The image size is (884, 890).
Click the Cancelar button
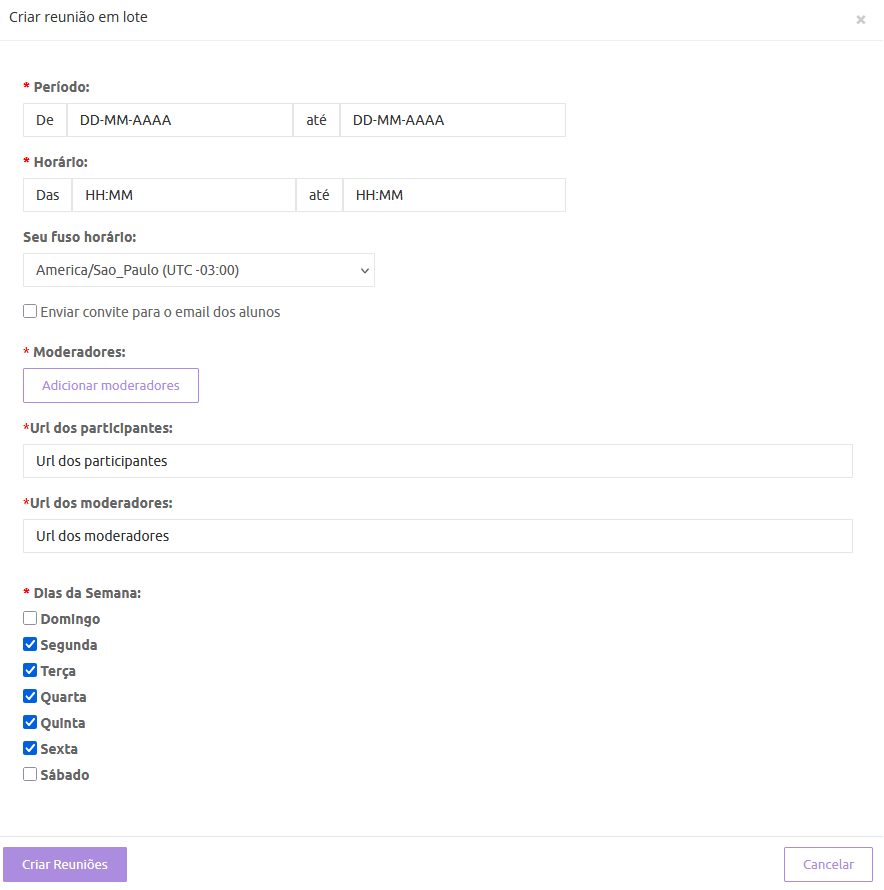[828, 865]
